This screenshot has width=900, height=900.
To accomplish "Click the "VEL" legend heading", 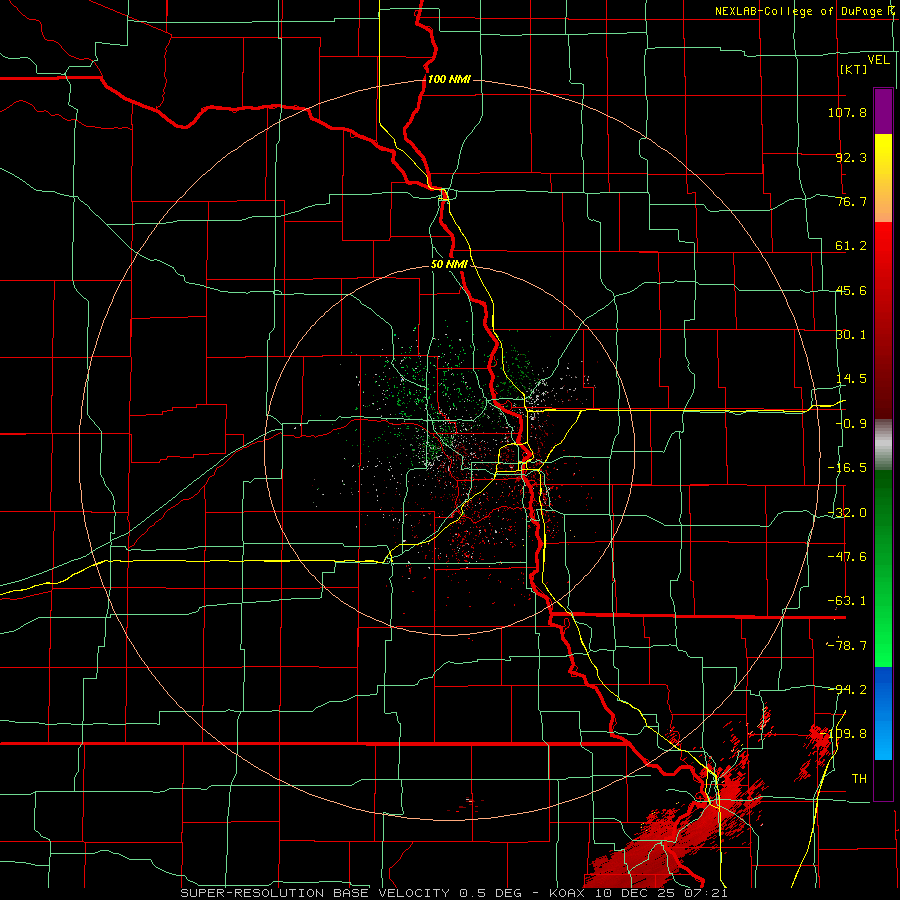I will tap(879, 60).
